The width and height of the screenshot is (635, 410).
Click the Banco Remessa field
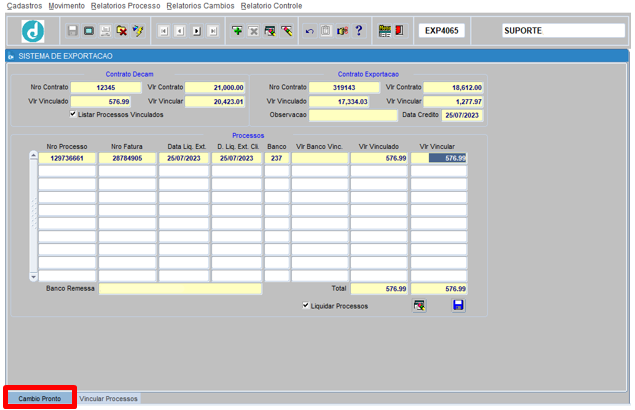pyautogui.click(x=180, y=289)
